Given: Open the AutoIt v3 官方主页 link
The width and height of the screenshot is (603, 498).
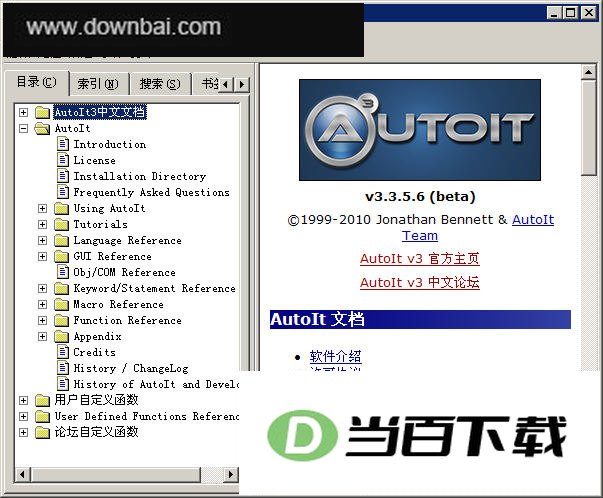Looking at the screenshot, I should (x=420, y=258).
